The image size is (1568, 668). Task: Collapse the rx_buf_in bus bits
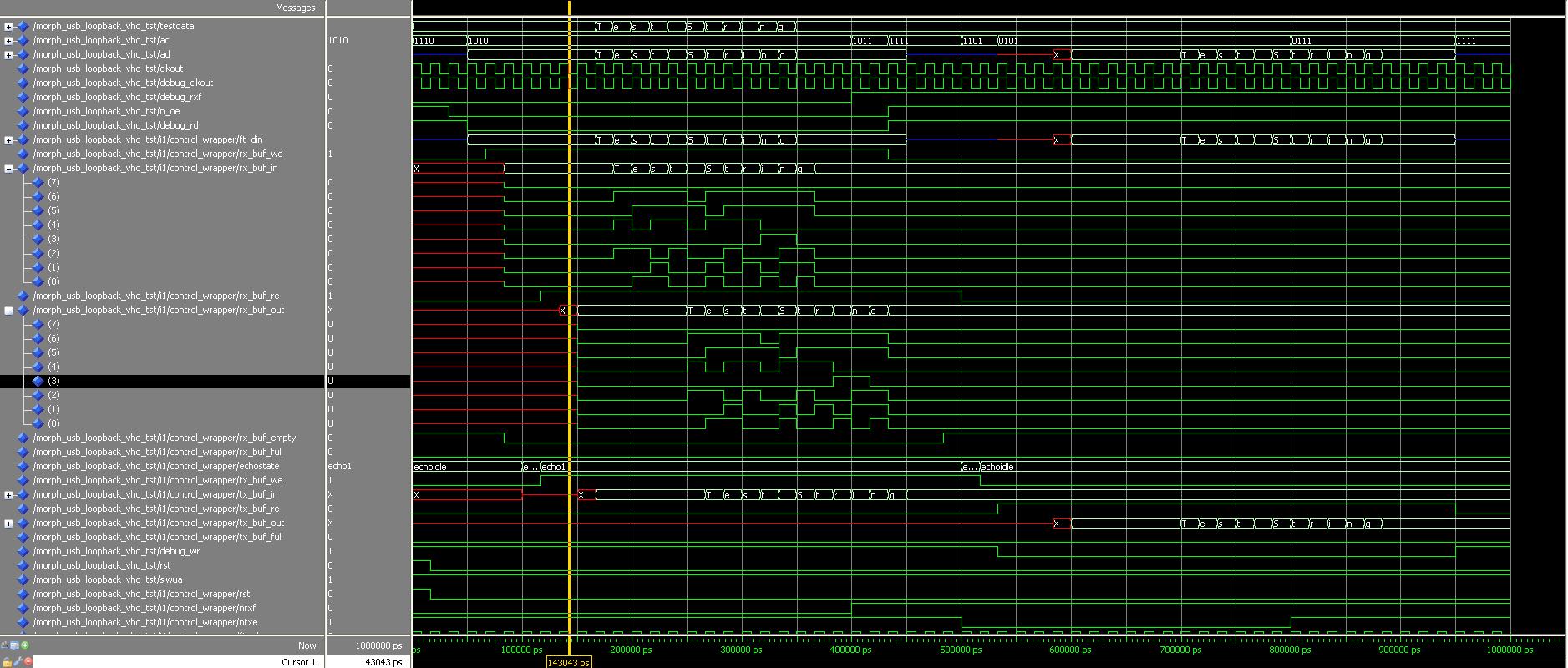8,168
